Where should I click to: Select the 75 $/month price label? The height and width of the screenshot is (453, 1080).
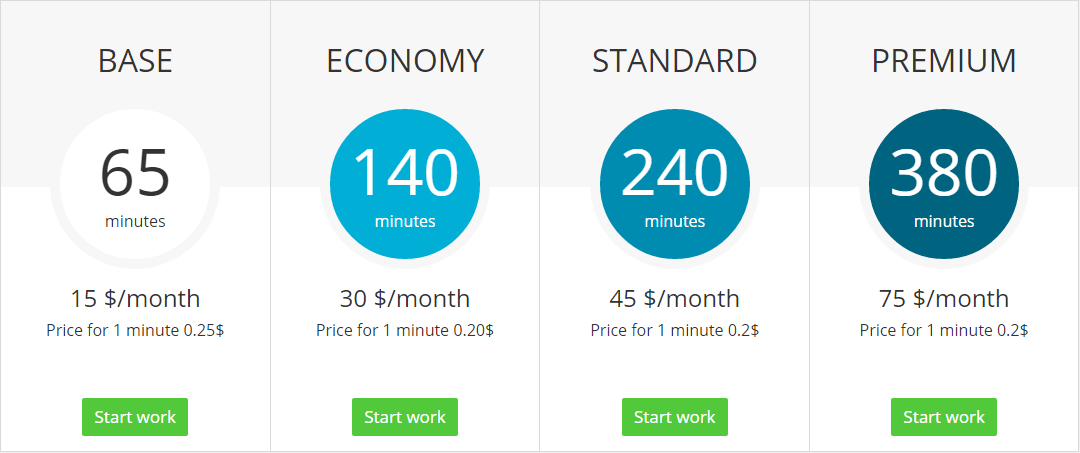(944, 298)
